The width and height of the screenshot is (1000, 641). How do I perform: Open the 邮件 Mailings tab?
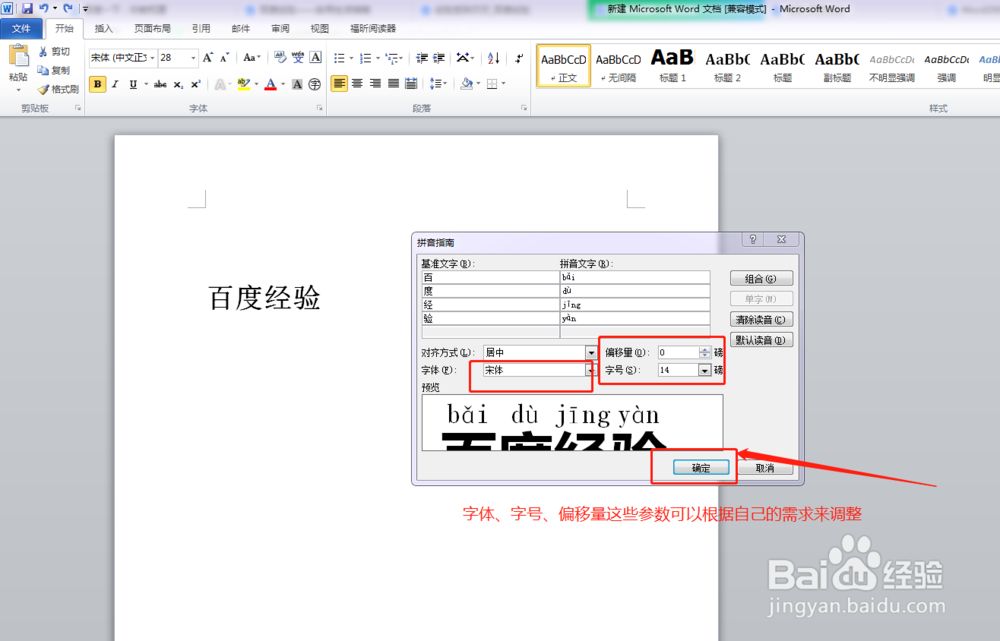pos(240,29)
